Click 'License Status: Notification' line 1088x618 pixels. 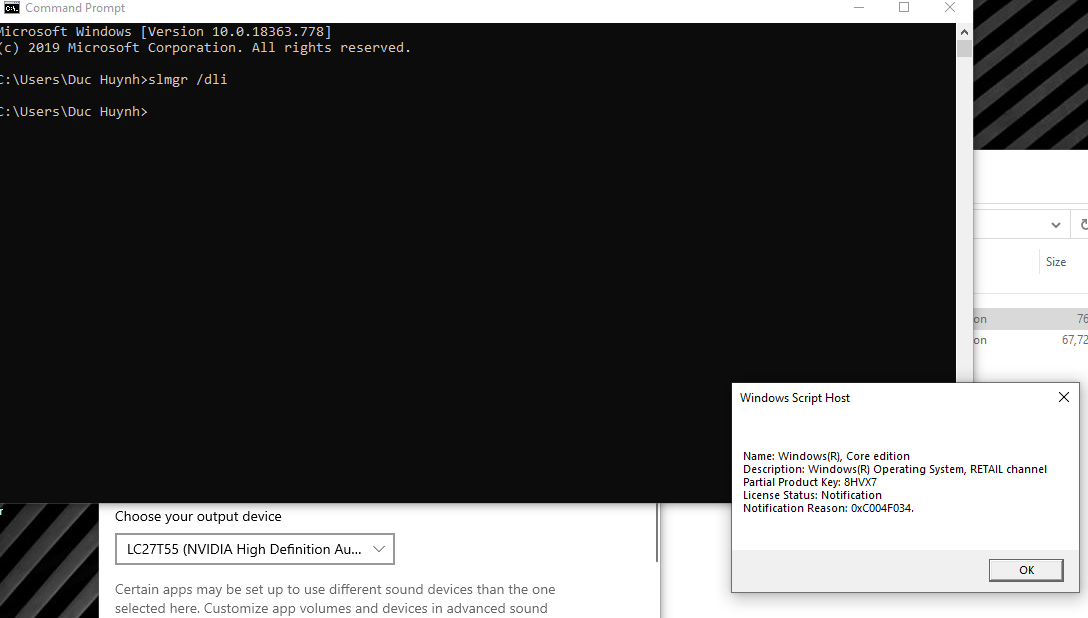812,495
